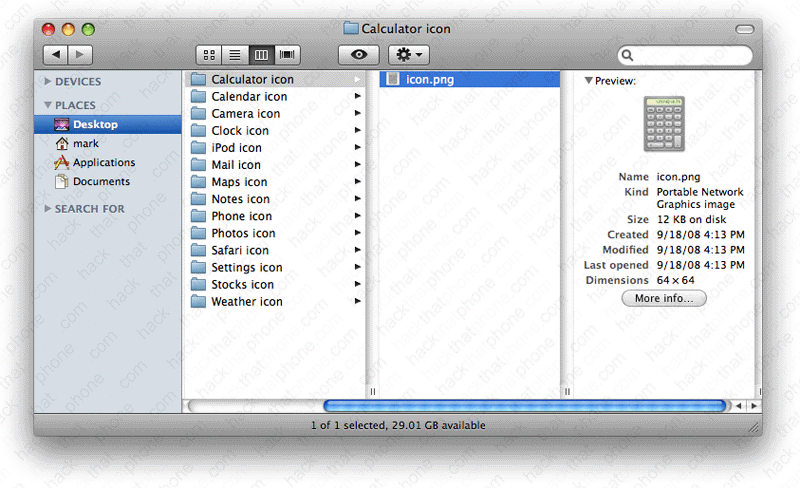Switch to Cover Flow view
The width and height of the screenshot is (800, 488).
click(x=288, y=55)
